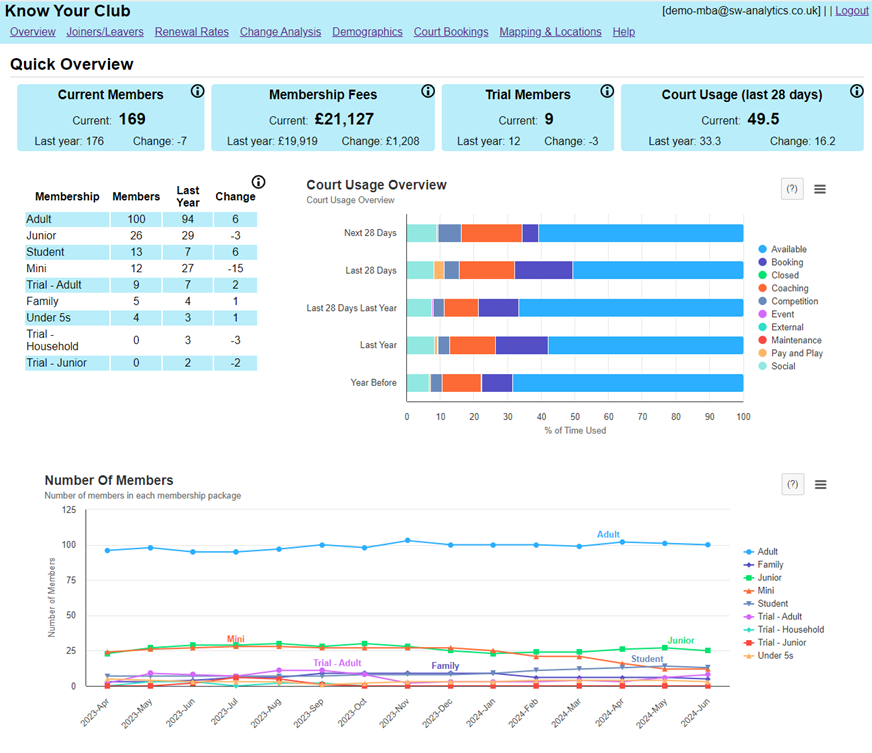Open Joiners/Leavers page

click(105, 32)
